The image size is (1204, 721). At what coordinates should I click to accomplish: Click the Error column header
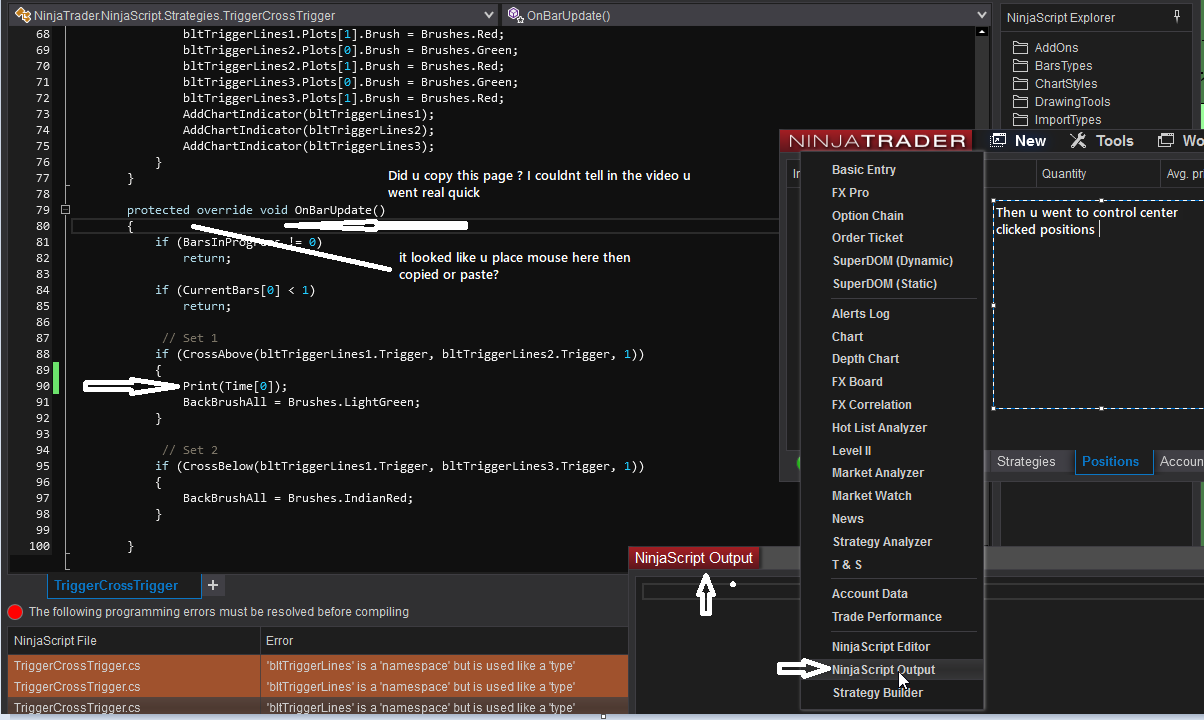pos(443,641)
